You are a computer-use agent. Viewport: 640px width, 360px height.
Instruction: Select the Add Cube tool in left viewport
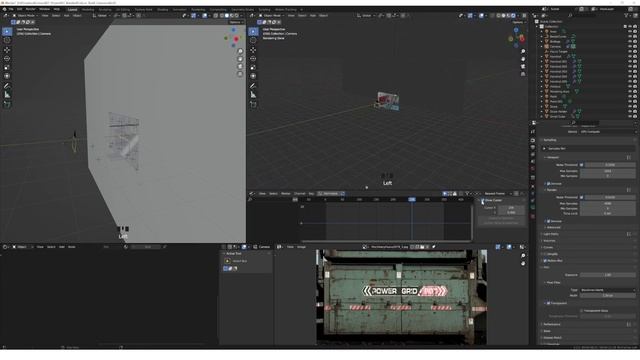point(7,105)
